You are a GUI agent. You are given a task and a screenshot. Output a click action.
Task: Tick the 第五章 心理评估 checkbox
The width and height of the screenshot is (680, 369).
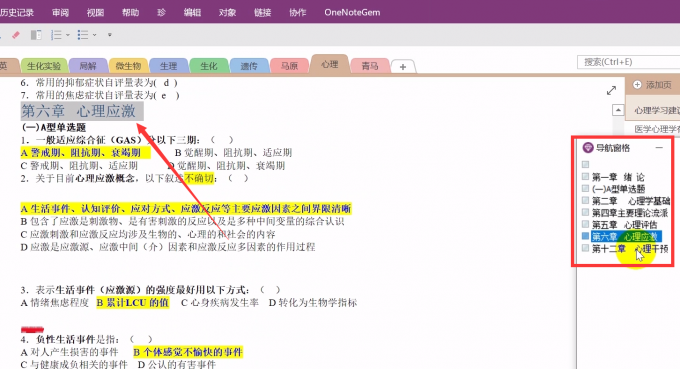tap(585, 224)
